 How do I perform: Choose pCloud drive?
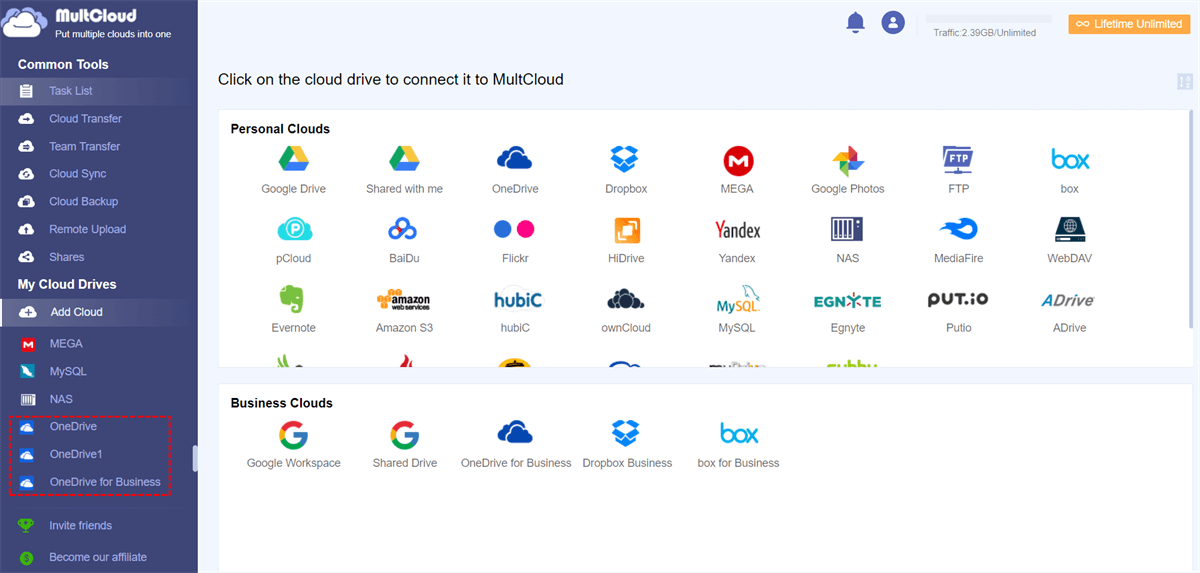293,239
